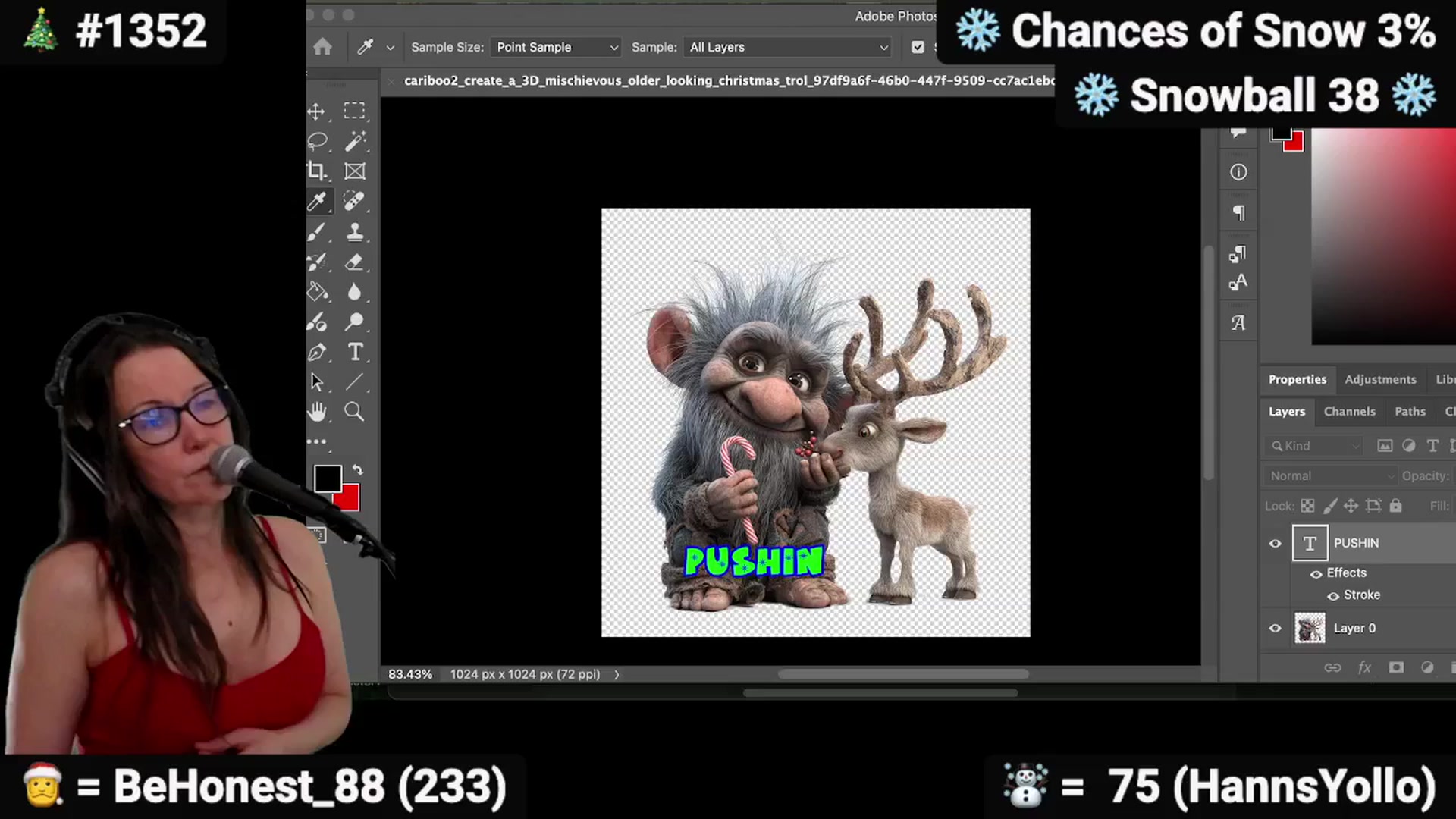This screenshot has height=819, width=1456.
Task: Open the Paragraph panel icon
Action: pyautogui.click(x=1238, y=213)
